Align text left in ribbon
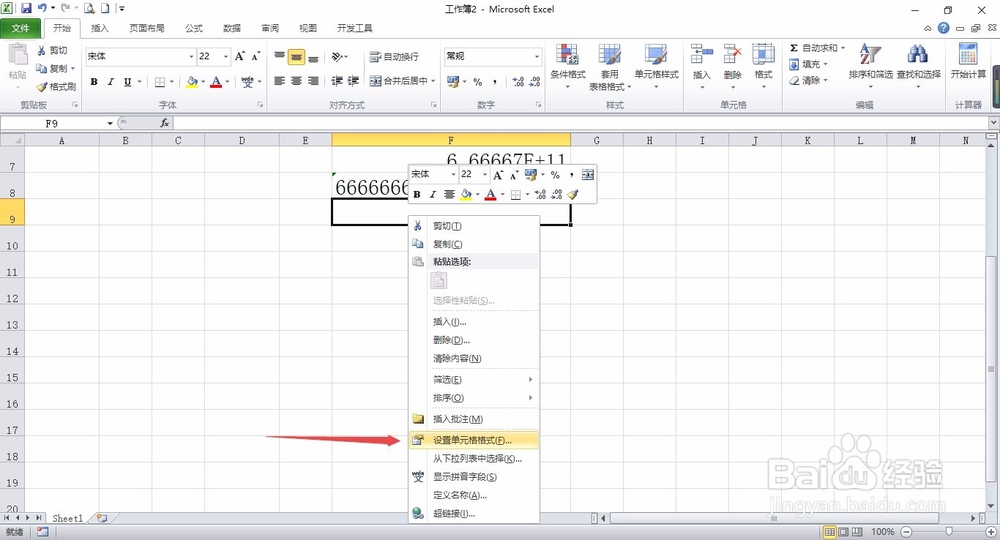1000x540 pixels. [279, 81]
